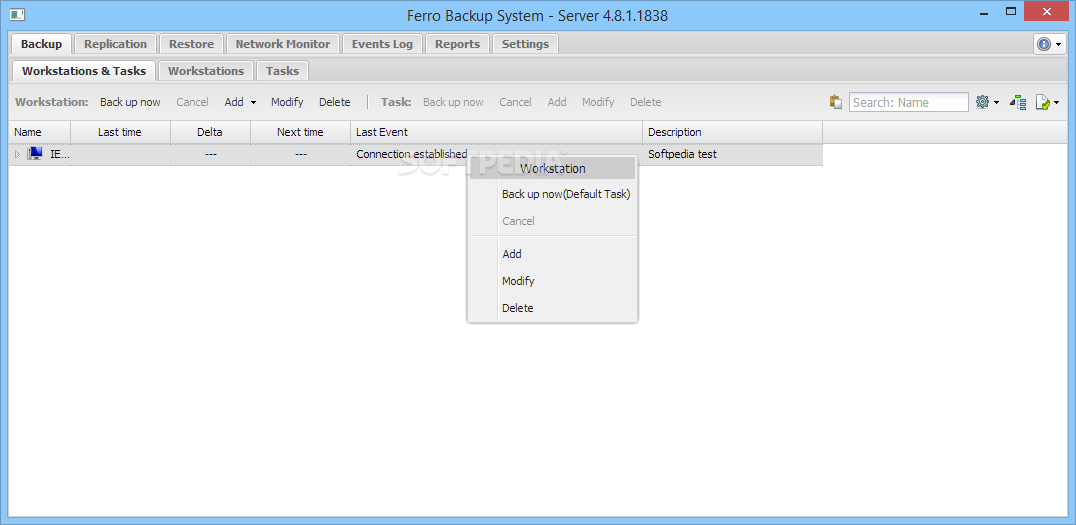Expand the IE... workstation tree row

click(x=18, y=154)
